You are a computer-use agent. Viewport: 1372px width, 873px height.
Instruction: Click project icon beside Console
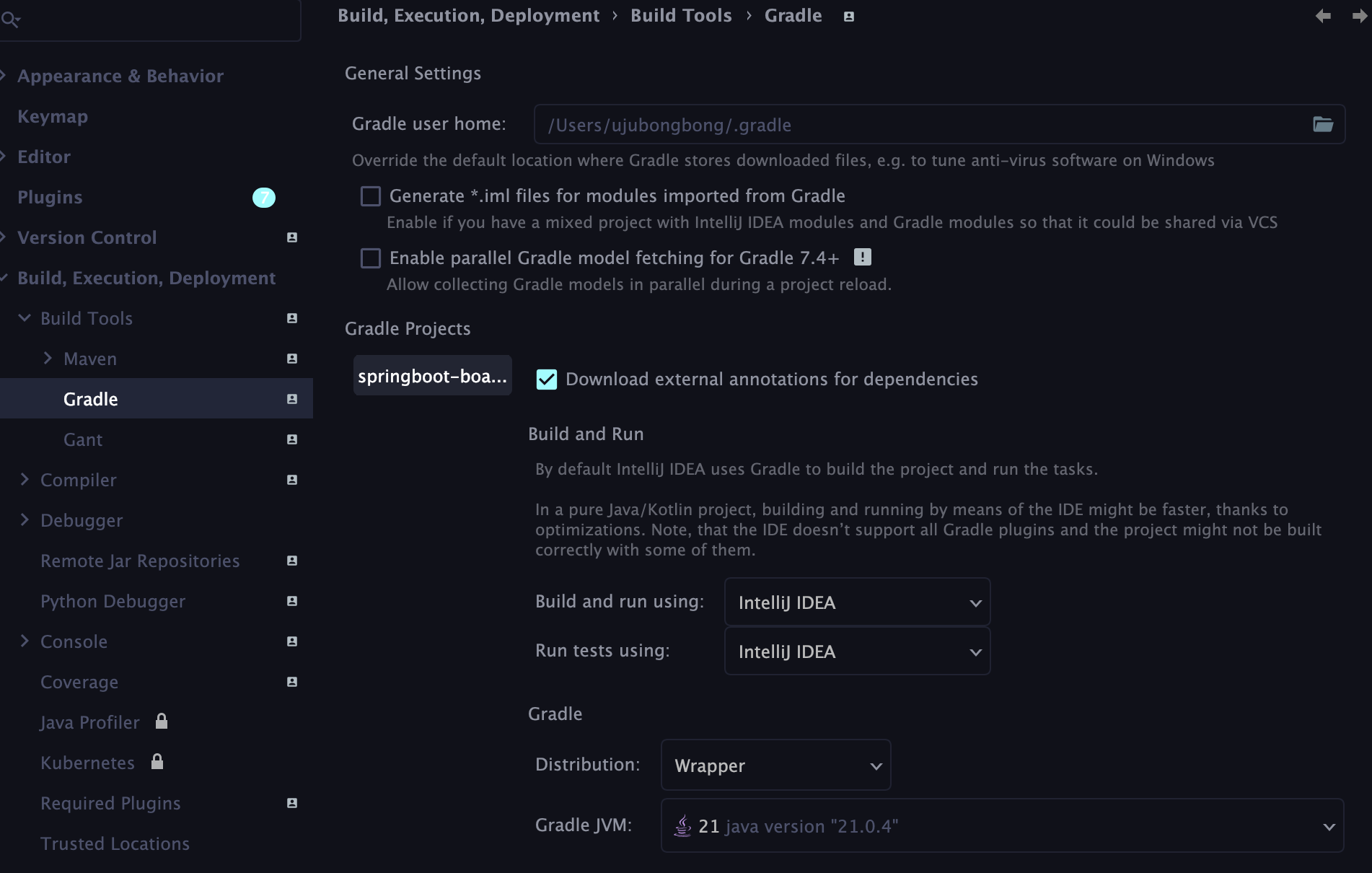click(292, 641)
